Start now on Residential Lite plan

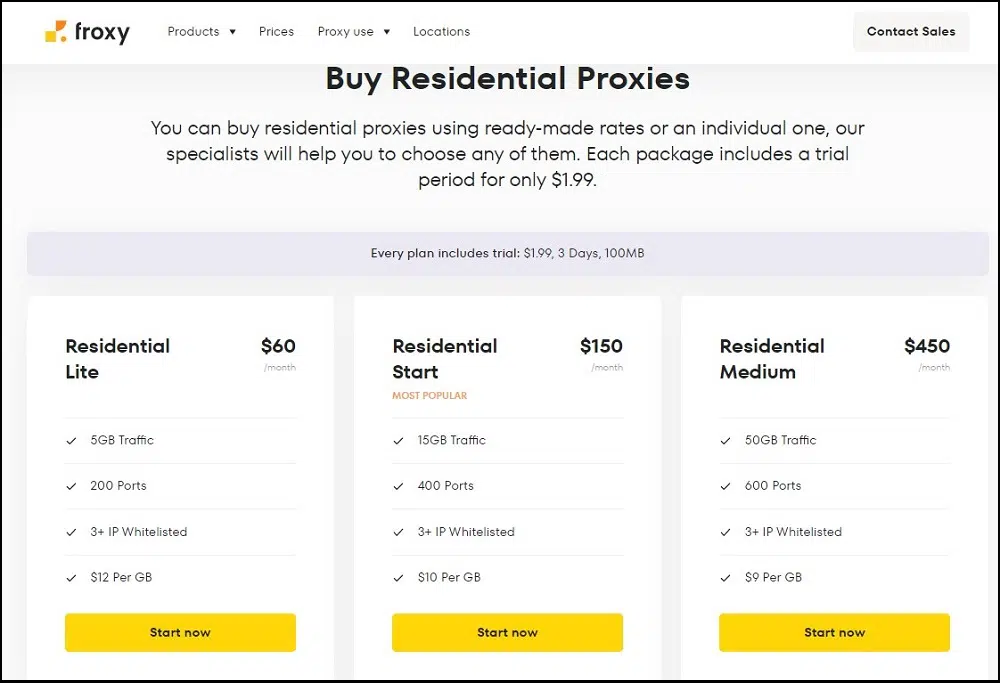180,632
